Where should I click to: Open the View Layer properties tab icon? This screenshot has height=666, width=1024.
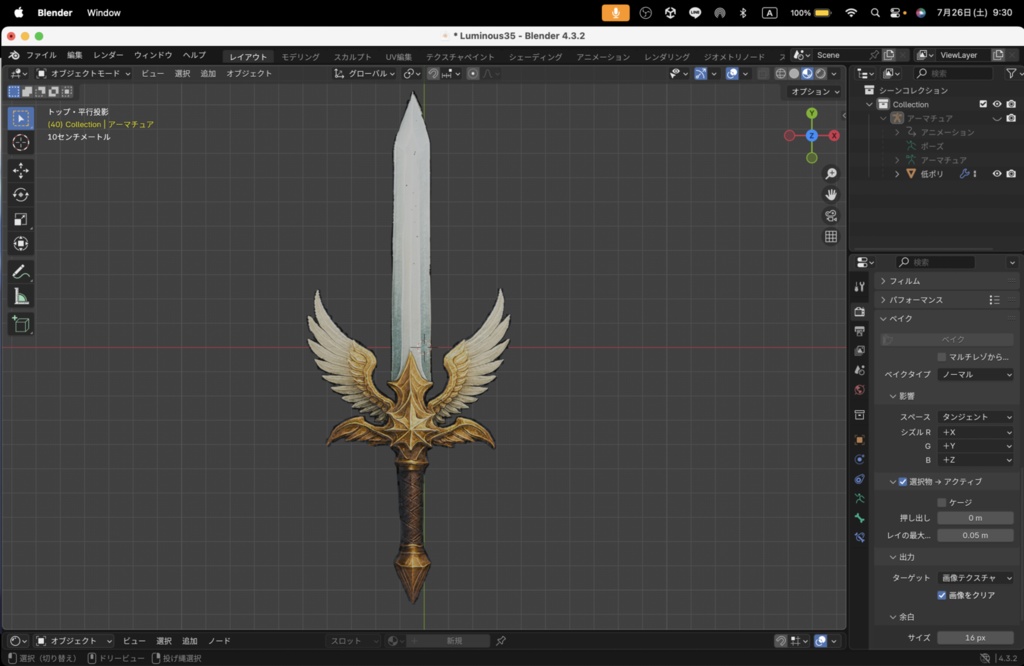(859, 351)
